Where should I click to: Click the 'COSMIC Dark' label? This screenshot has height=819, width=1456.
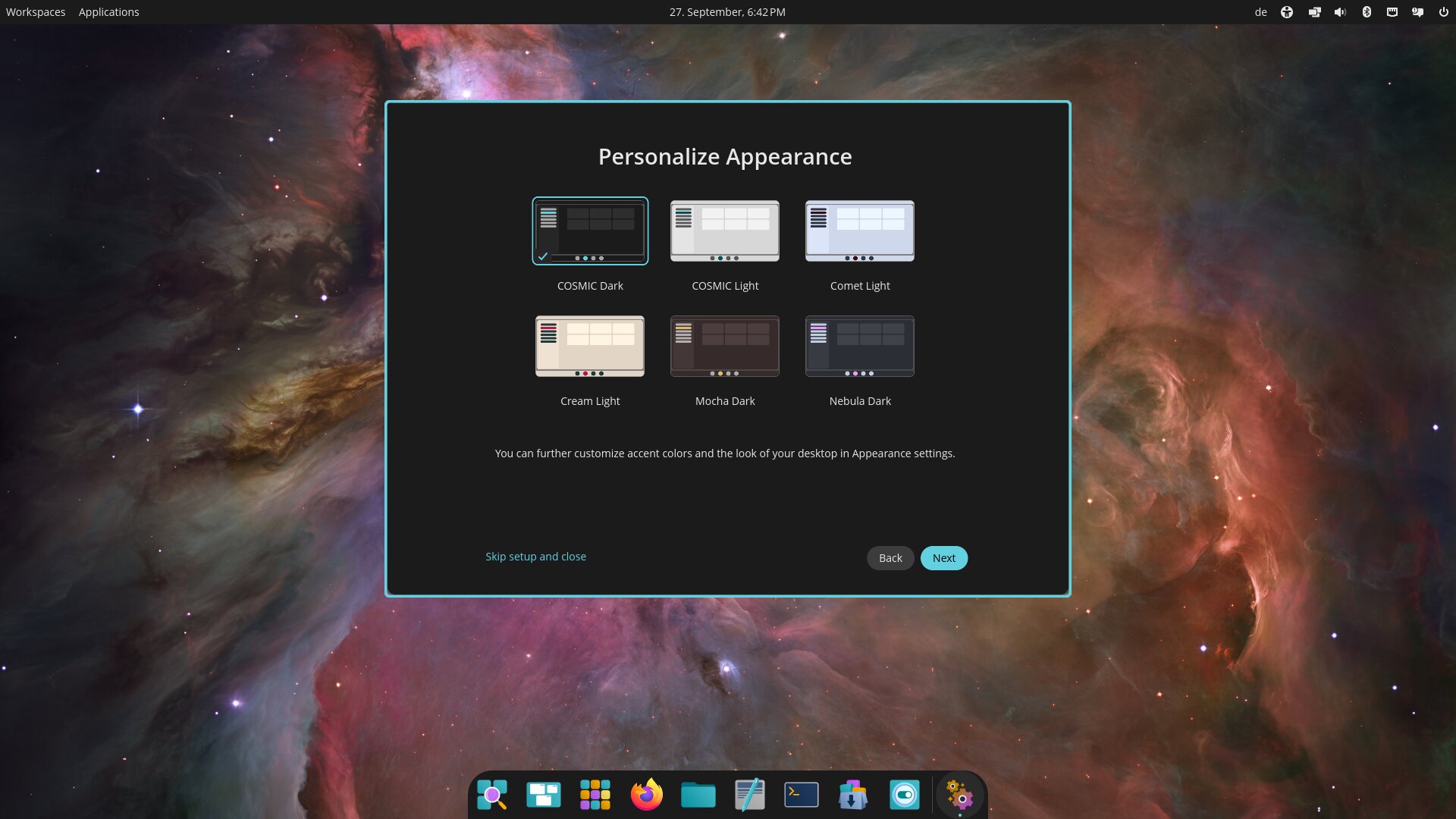click(590, 286)
